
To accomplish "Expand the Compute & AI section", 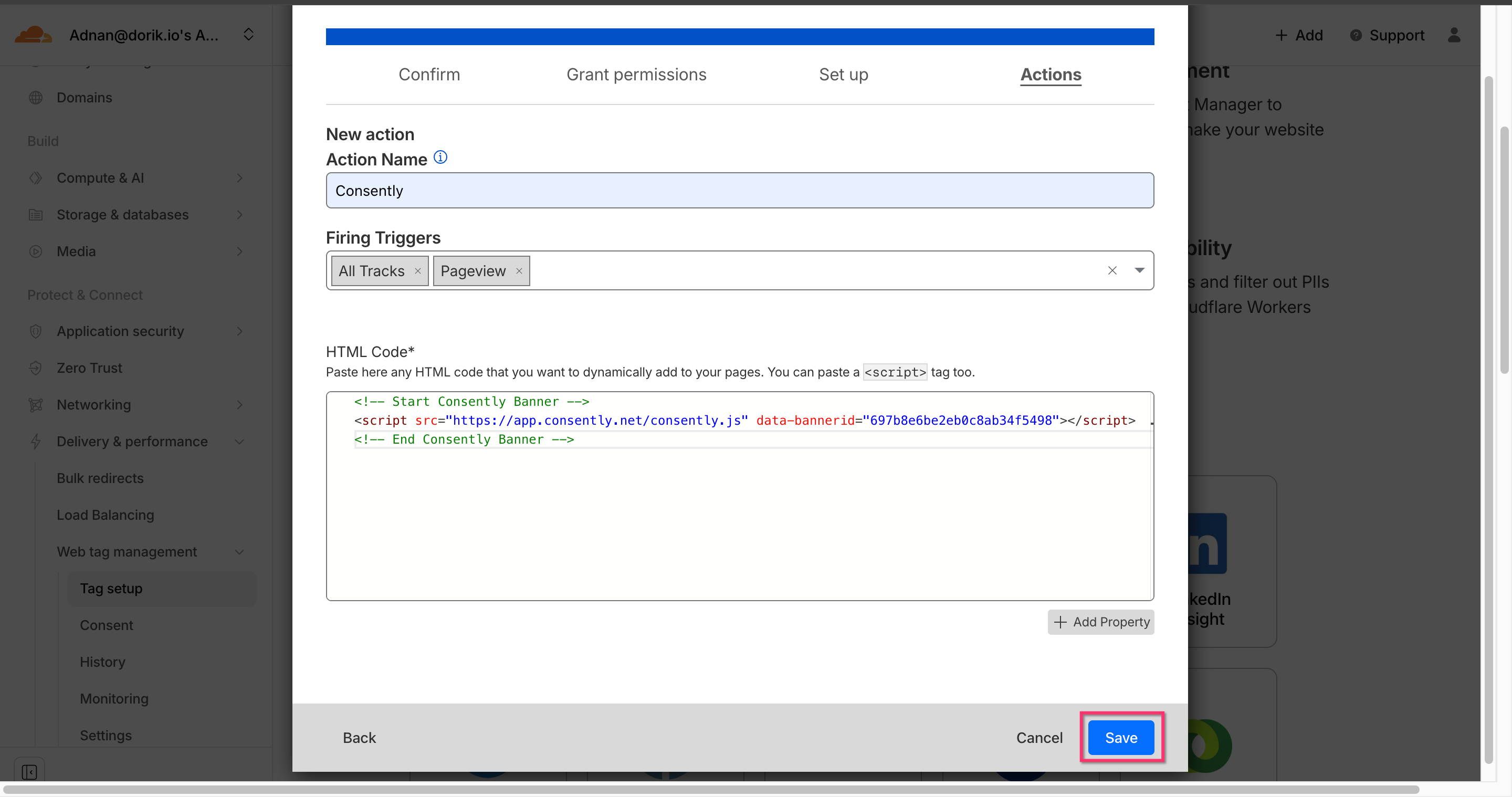I will point(239,178).
